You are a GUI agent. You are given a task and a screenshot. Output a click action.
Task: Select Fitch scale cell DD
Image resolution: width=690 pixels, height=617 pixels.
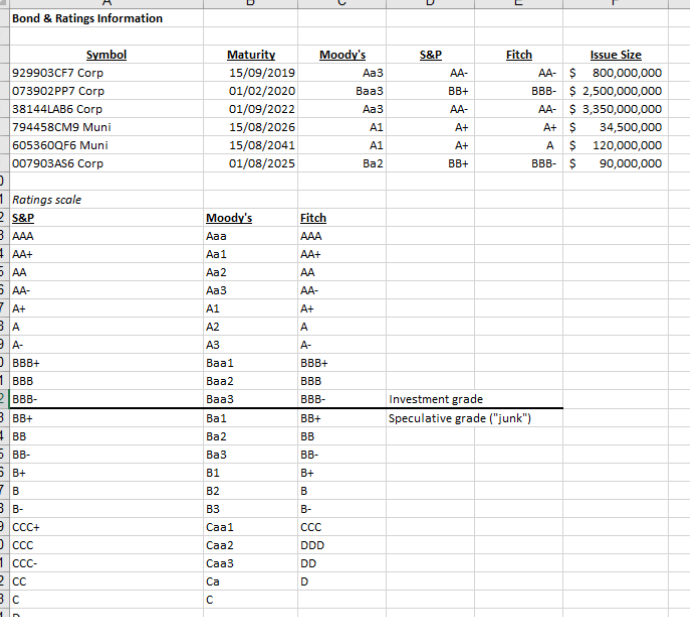pyautogui.click(x=342, y=563)
